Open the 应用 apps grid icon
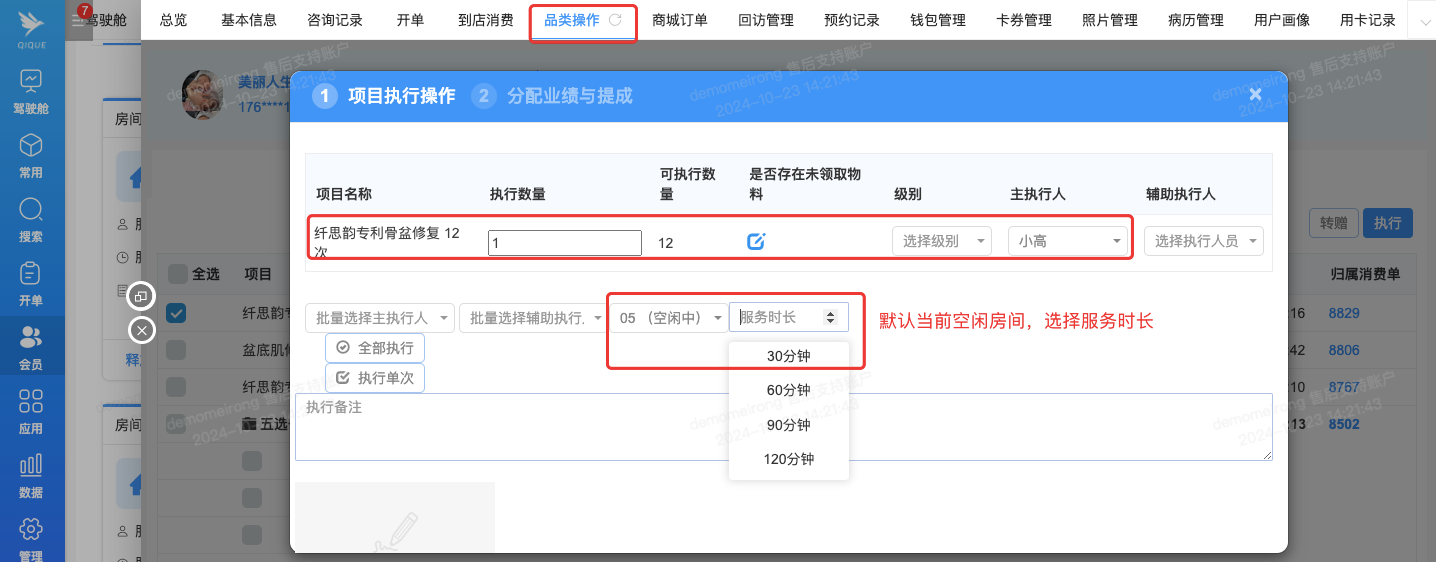This screenshot has height=562, width=1436. coord(31,402)
